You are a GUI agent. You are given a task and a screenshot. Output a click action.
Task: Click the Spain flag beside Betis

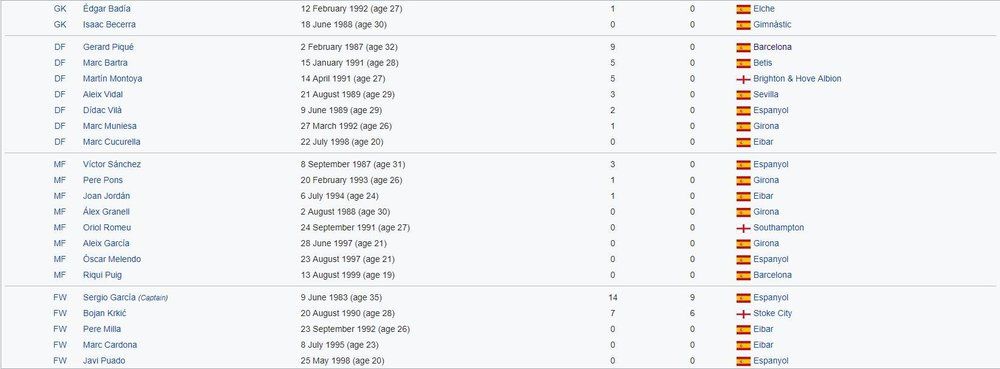click(743, 63)
